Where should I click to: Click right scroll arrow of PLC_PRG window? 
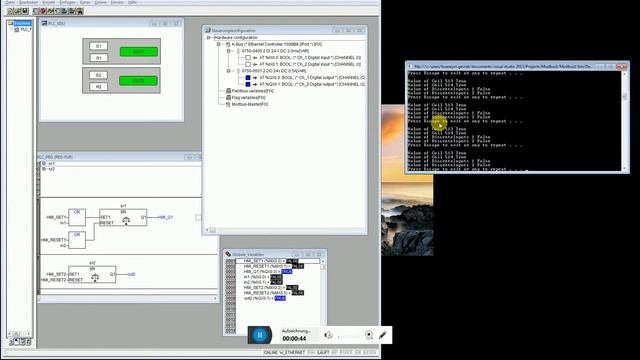click(215, 298)
